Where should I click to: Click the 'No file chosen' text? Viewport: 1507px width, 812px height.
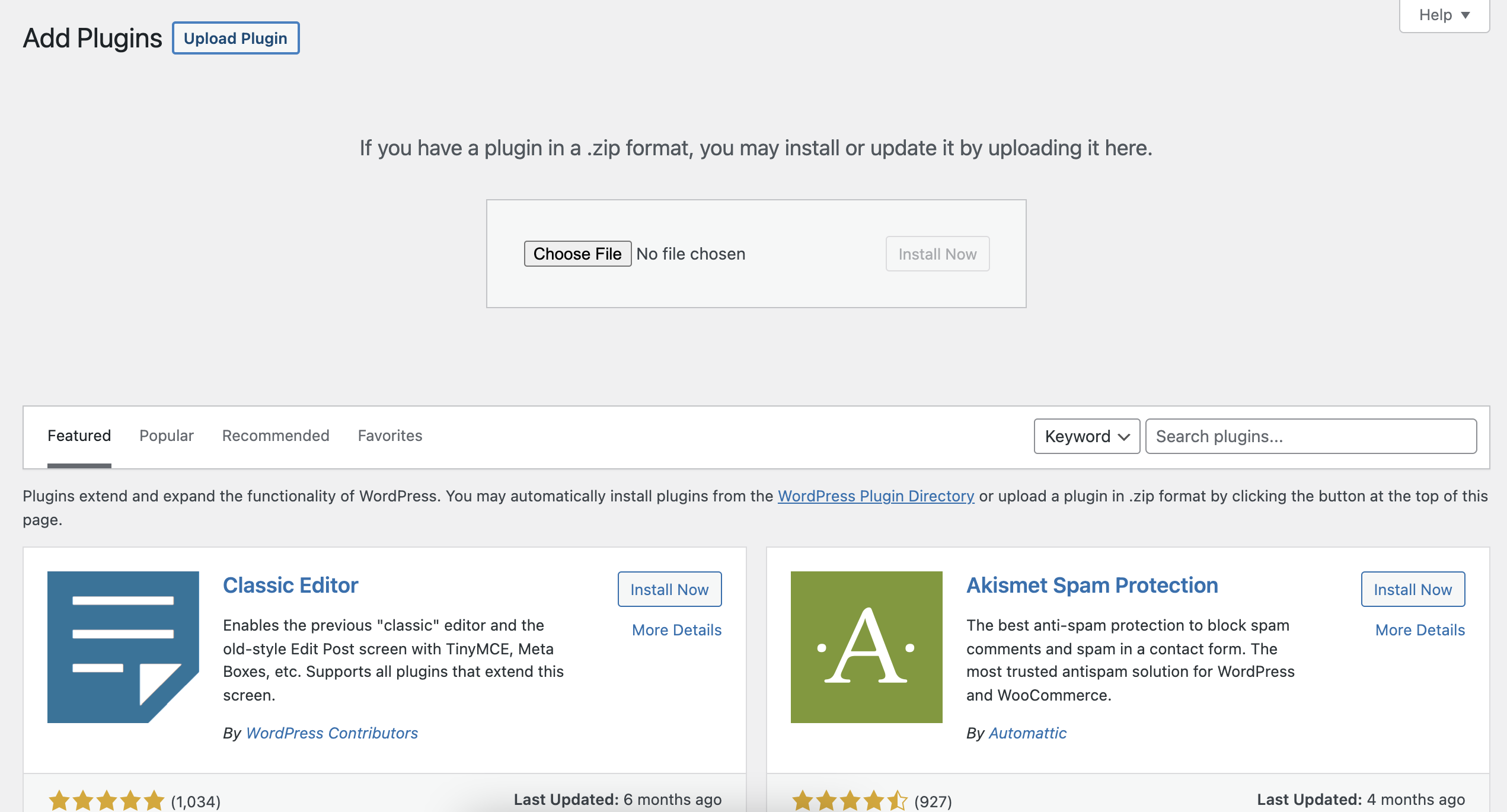[x=691, y=254]
